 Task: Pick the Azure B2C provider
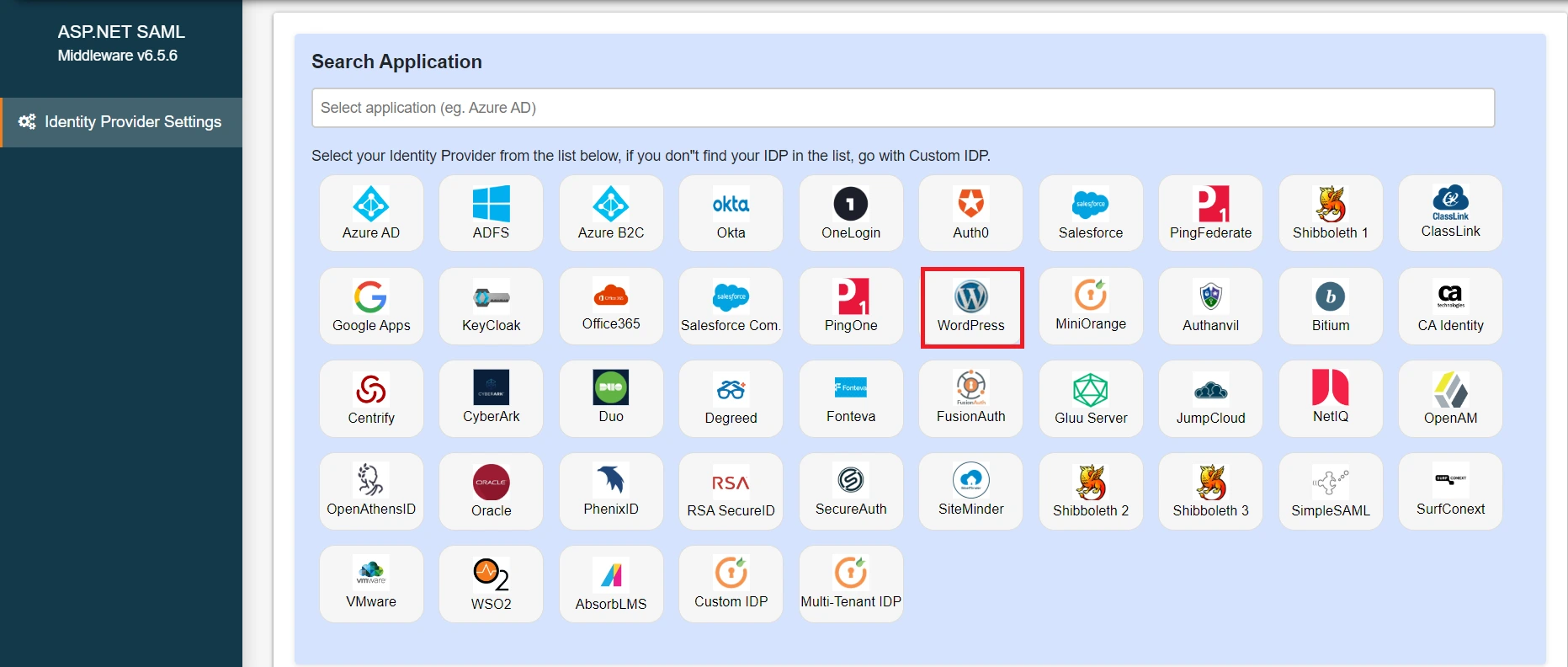pyautogui.click(x=611, y=213)
